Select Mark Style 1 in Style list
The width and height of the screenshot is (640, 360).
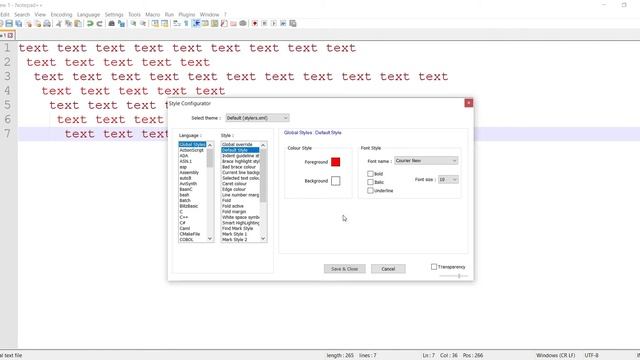coord(234,234)
